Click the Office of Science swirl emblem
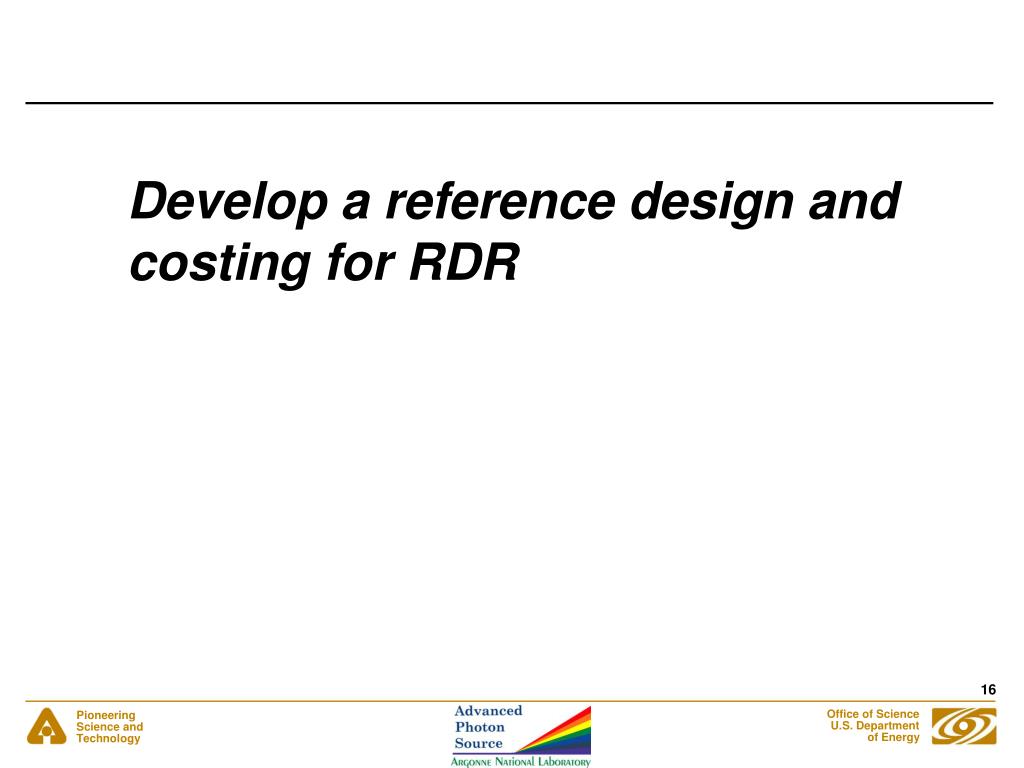Viewport: 1024px width, 768px height. pyautogui.click(x=964, y=726)
